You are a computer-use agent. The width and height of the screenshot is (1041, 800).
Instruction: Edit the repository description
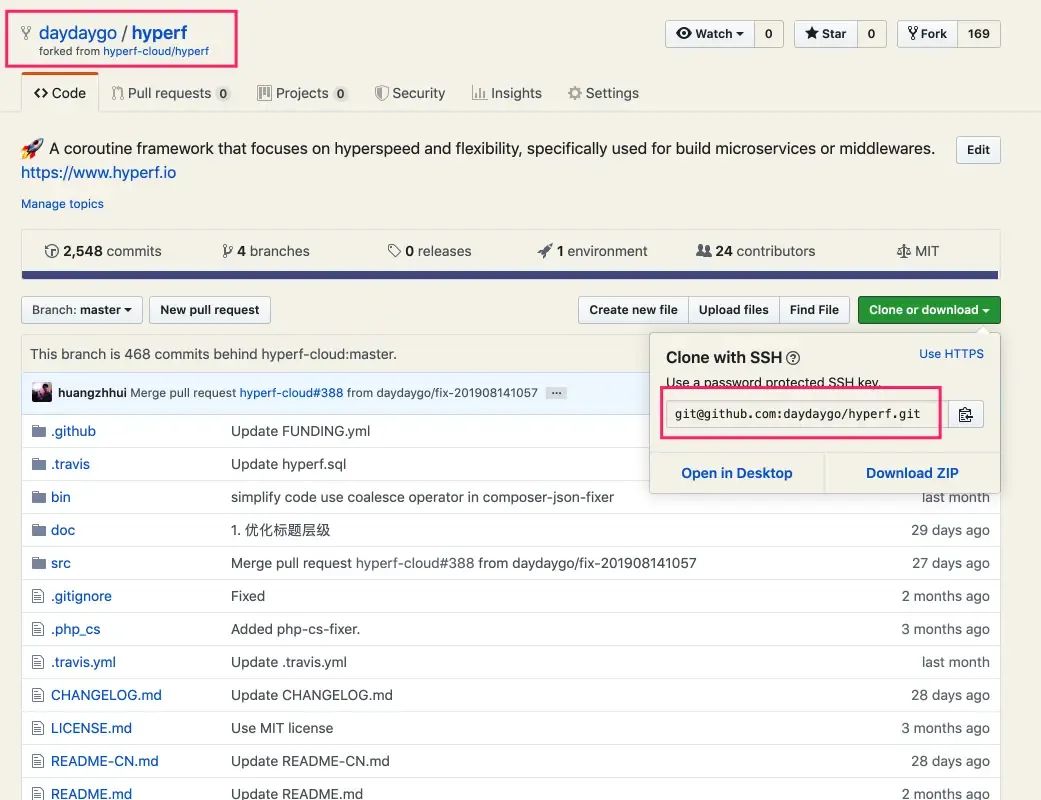tap(978, 149)
